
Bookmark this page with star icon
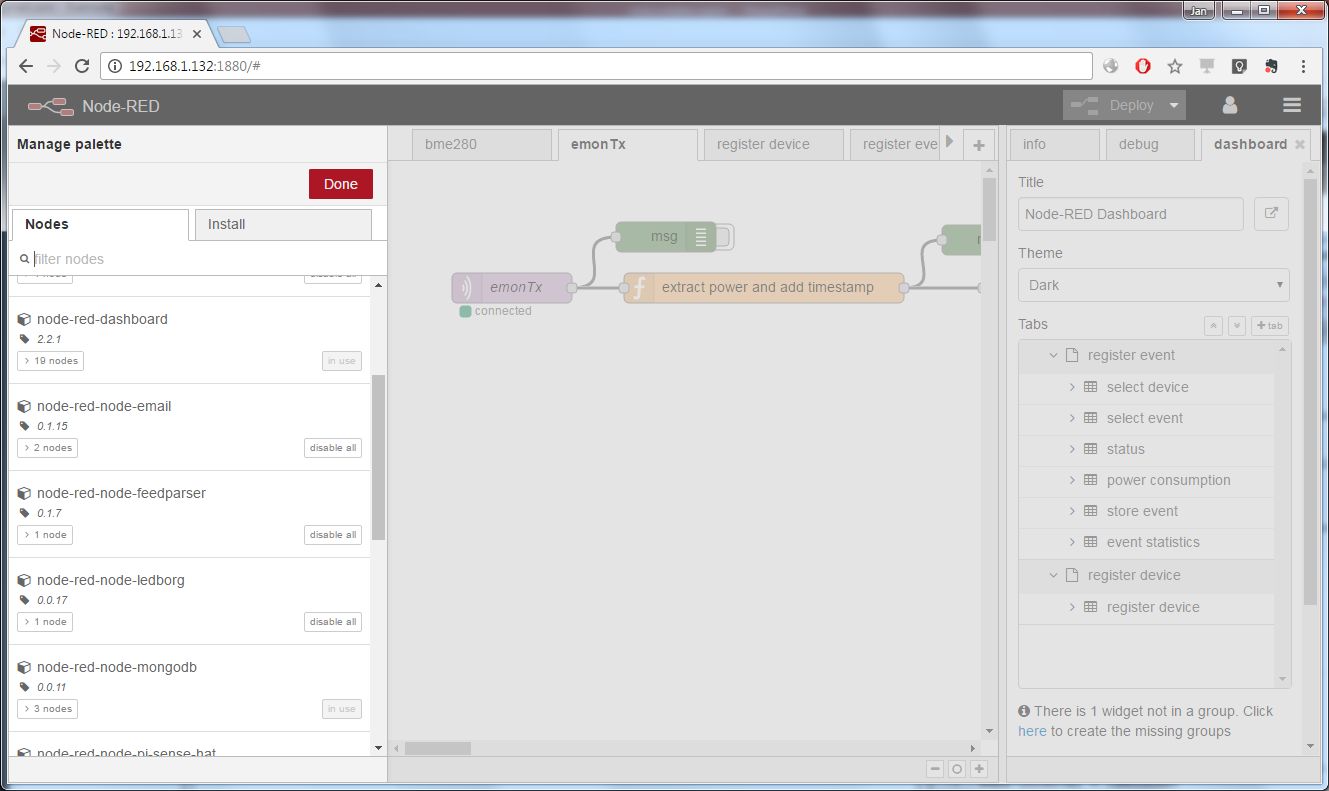pyautogui.click(x=1175, y=66)
